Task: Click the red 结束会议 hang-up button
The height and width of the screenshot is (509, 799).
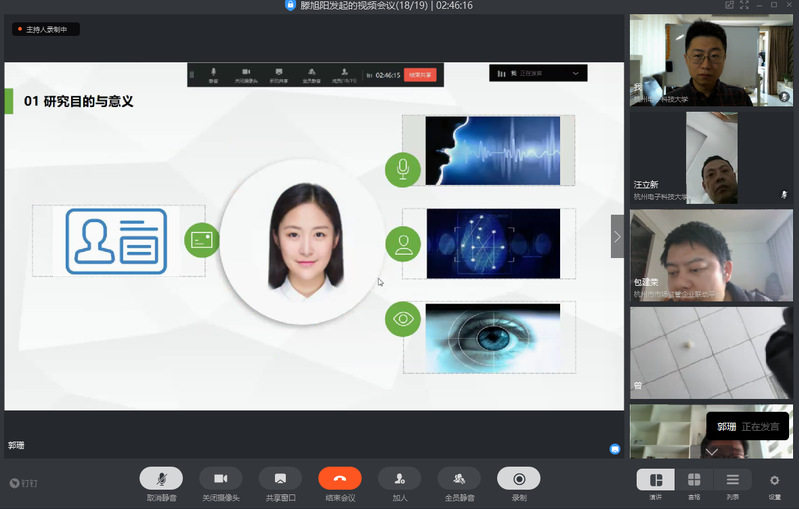Action: click(x=340, y=478)
